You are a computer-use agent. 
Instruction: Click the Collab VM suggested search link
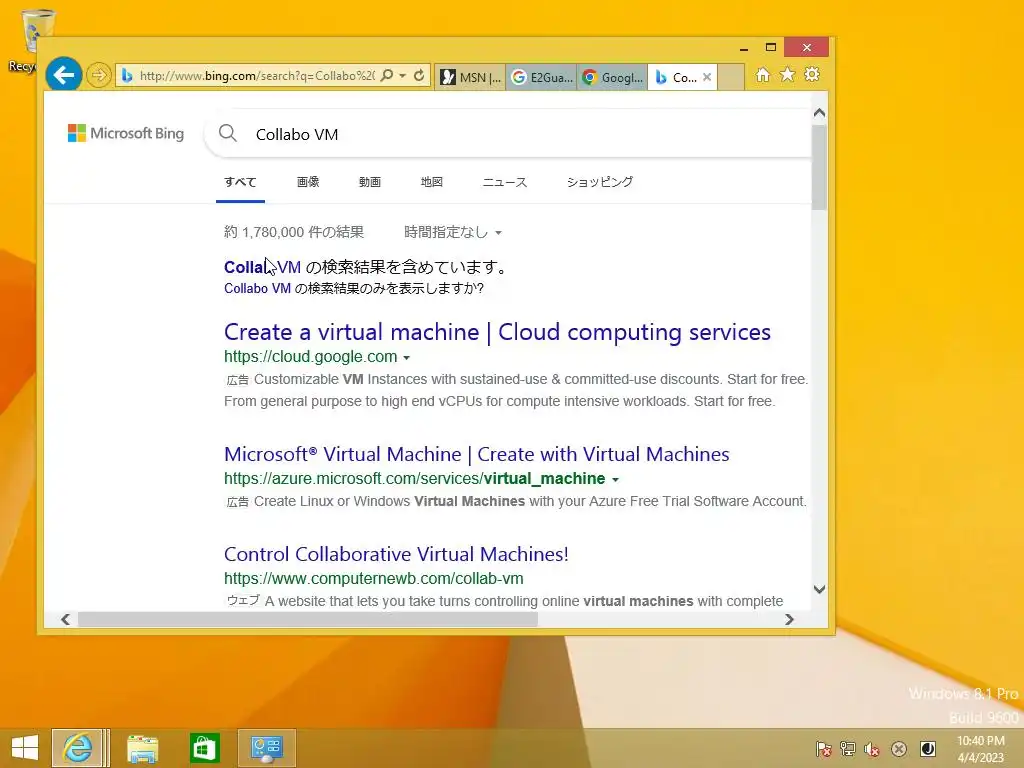coord(263,267)
